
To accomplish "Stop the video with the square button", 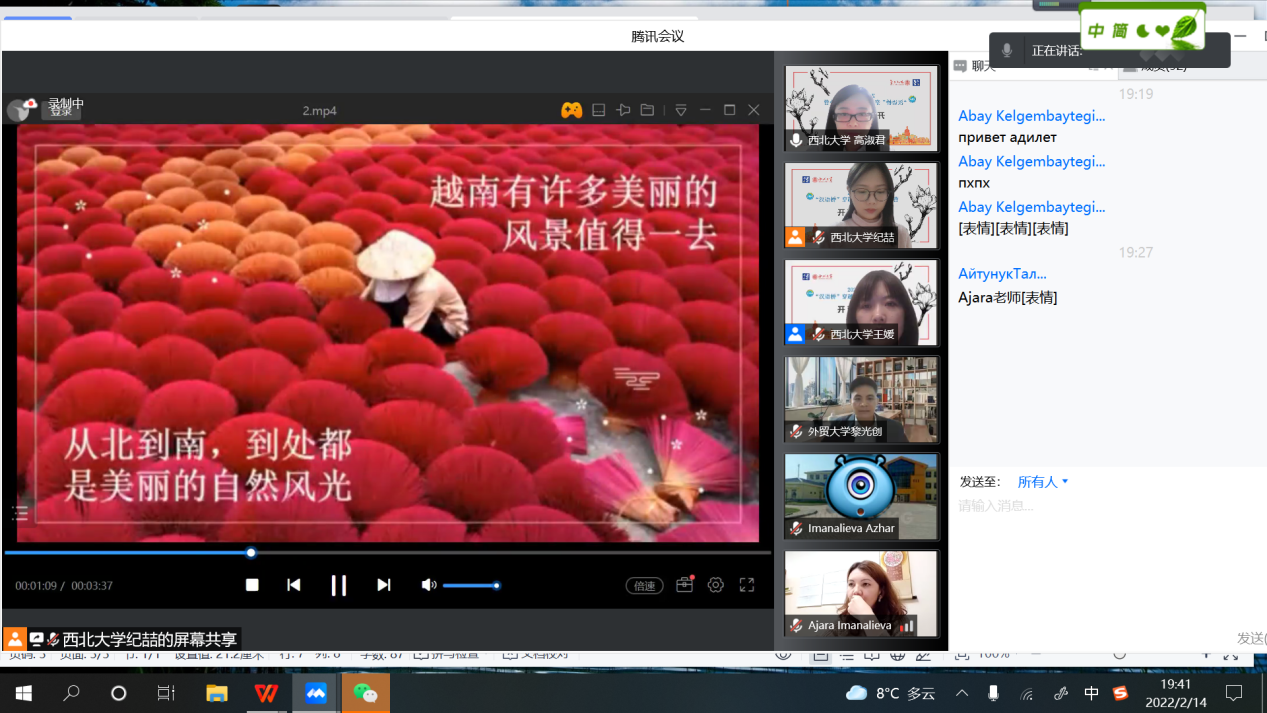I will pos(252,585).
